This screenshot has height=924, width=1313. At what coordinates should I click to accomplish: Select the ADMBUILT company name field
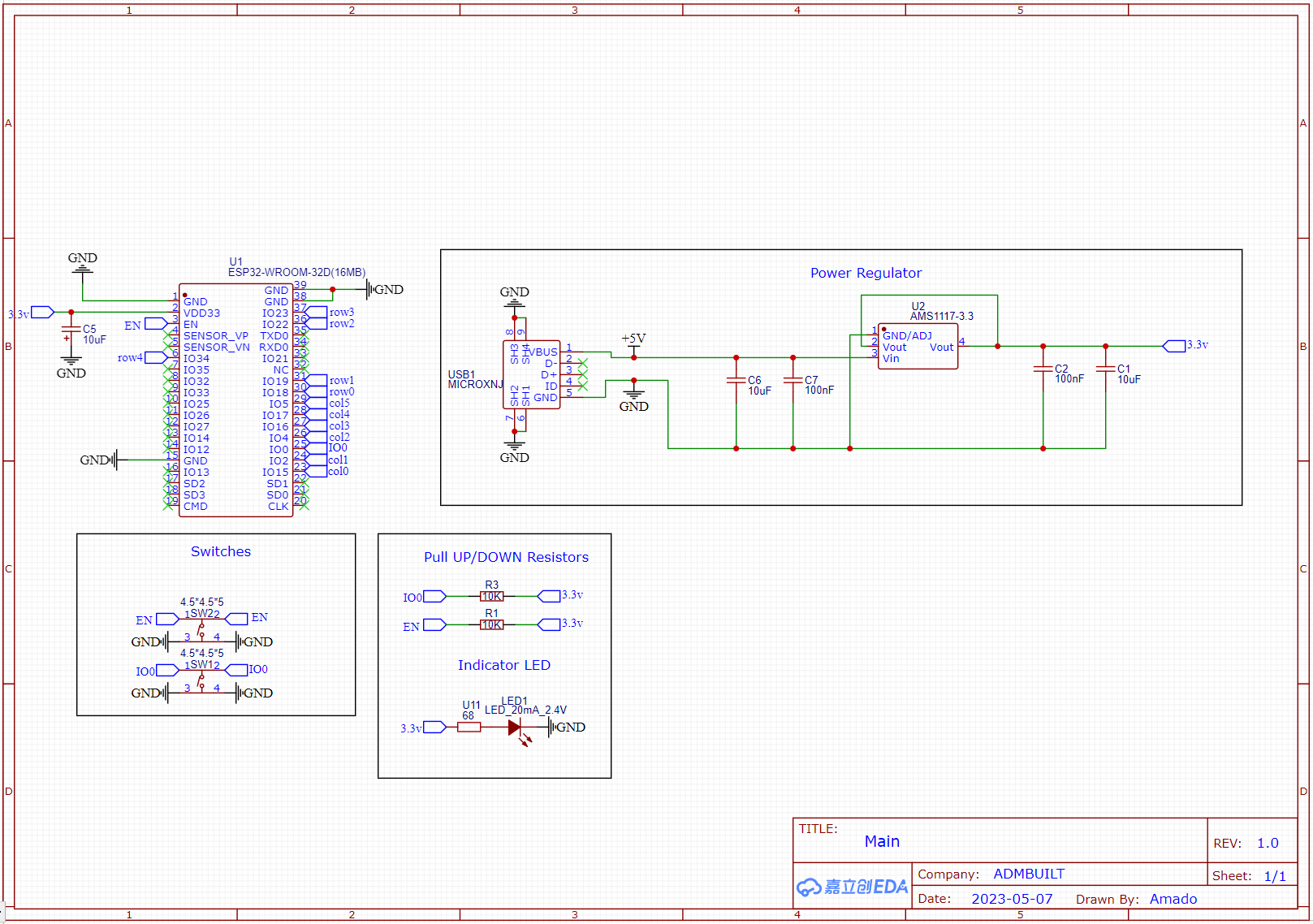tap(1029, 874)
